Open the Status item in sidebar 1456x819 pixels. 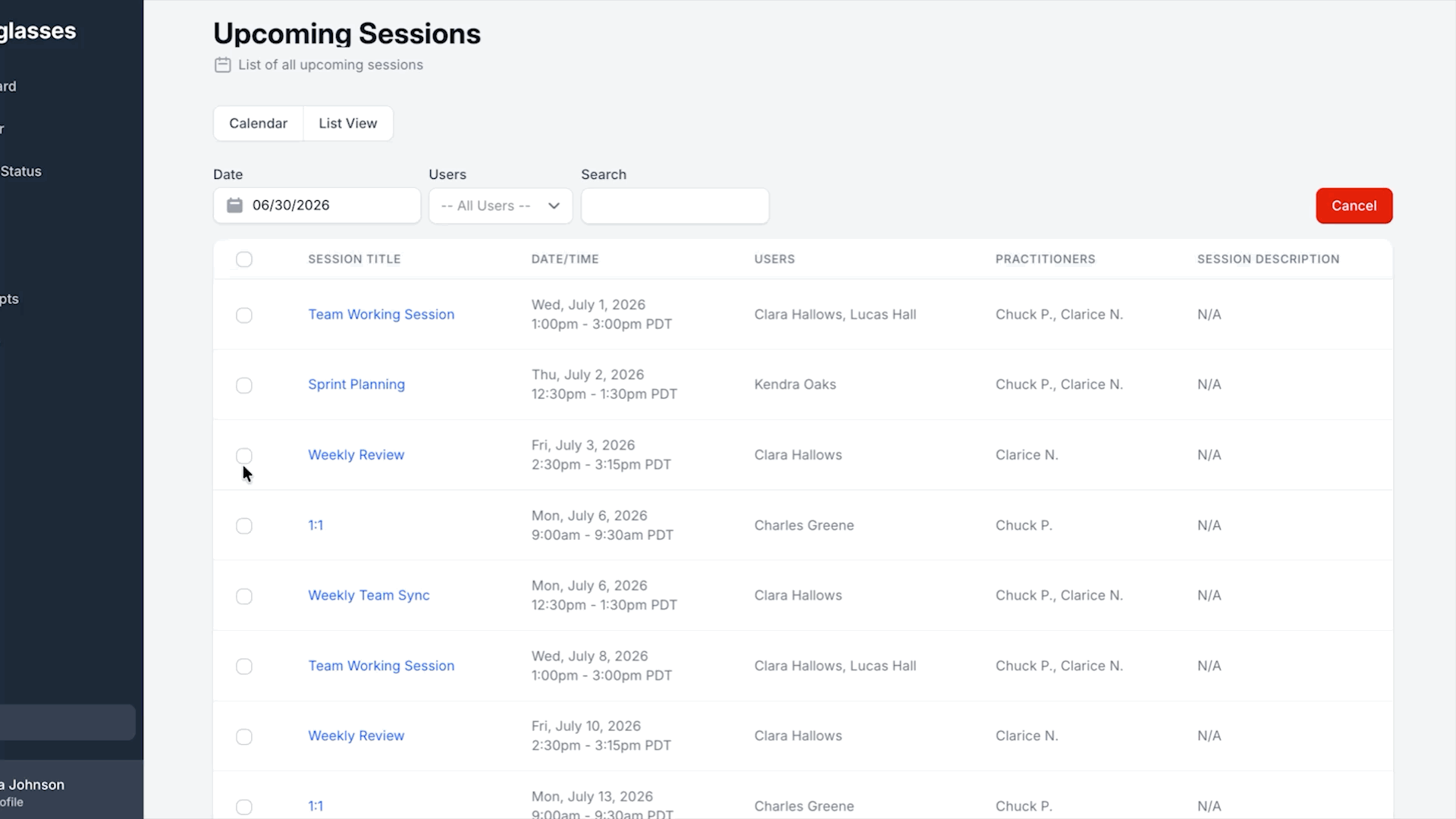coord(21,171)
